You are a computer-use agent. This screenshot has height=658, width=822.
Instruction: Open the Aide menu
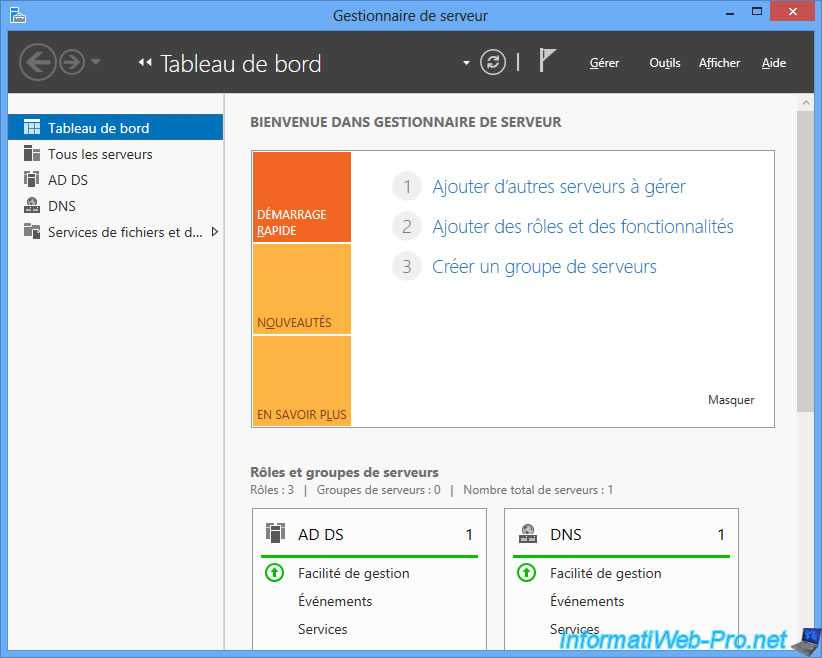tap(774, 63)
